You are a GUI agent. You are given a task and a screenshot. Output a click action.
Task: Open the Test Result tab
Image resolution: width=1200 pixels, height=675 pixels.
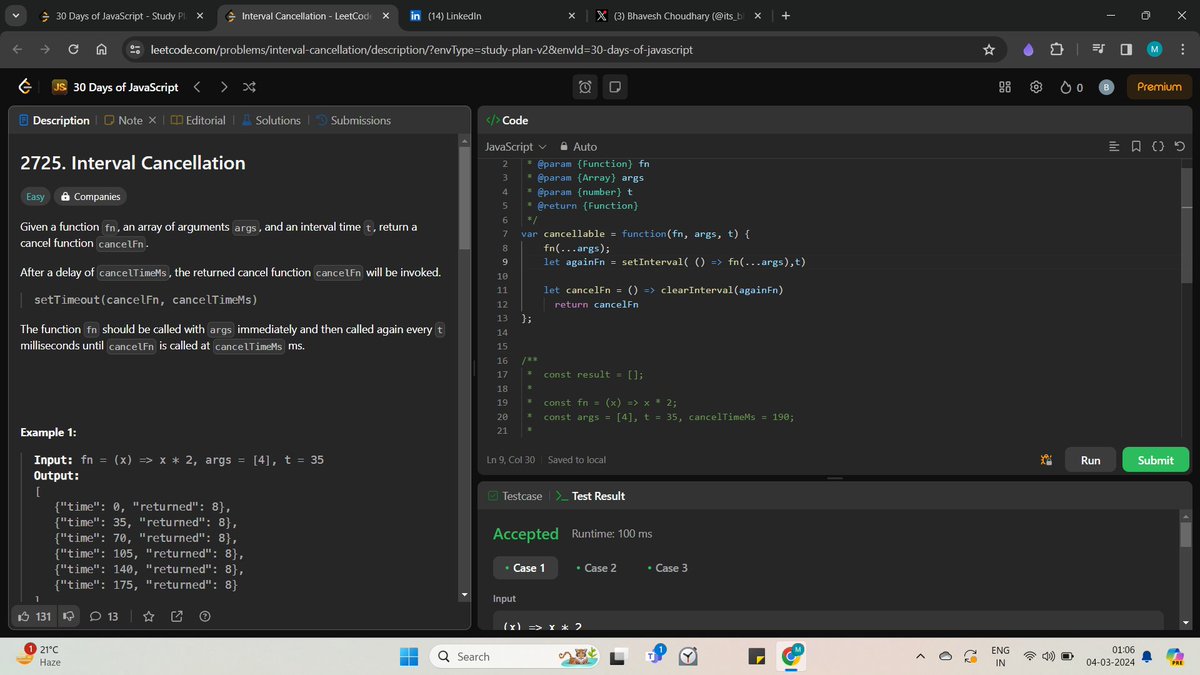click(598, 495)
